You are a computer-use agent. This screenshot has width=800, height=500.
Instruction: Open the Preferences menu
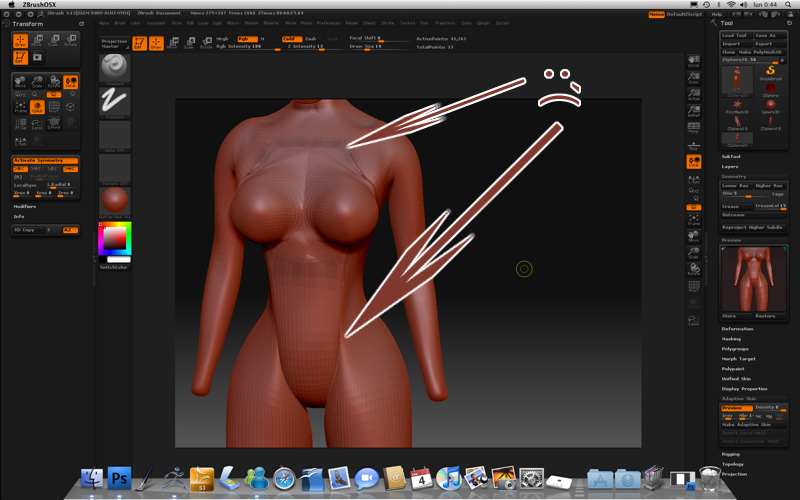(328, 23)
